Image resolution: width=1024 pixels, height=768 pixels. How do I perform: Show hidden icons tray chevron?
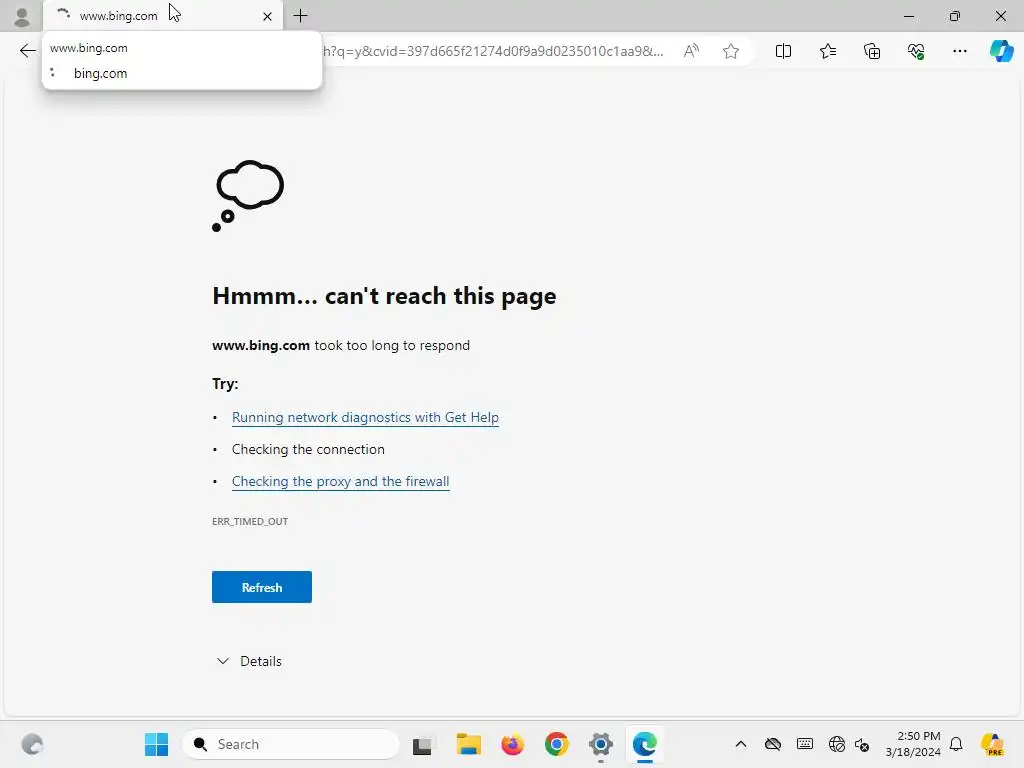click(x=741, y=744)
